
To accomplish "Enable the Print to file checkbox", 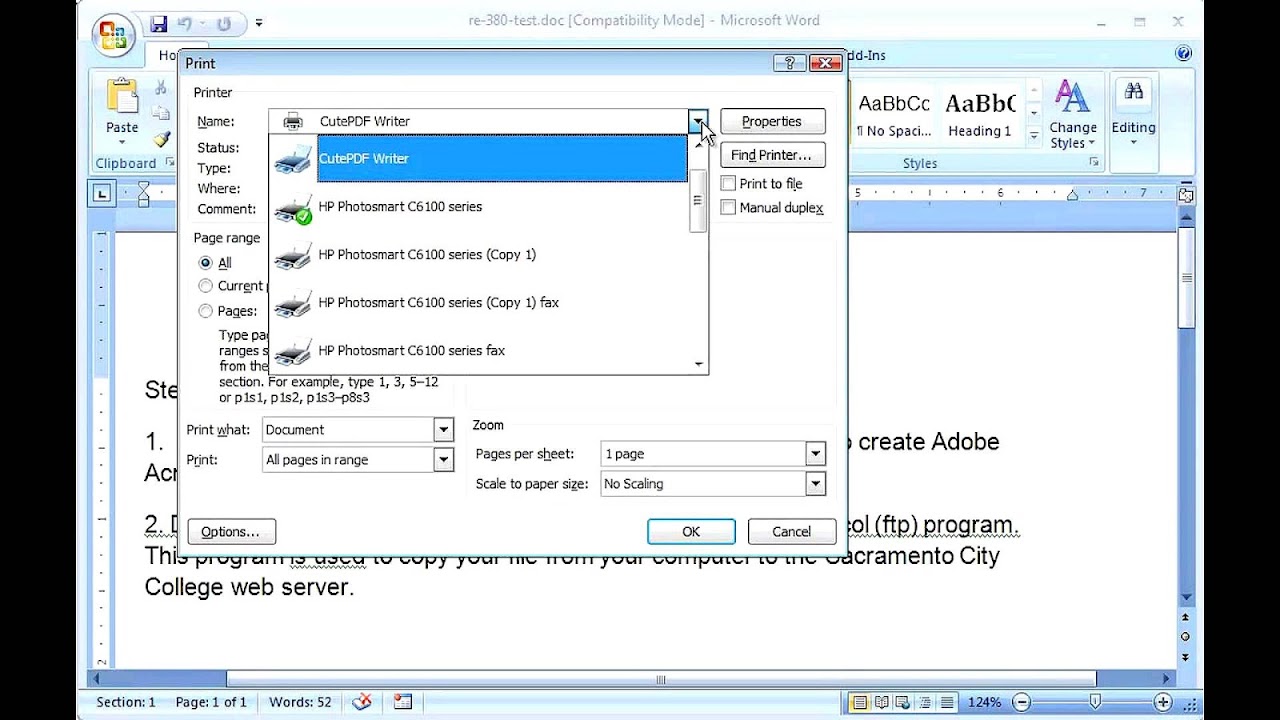I will (x=728, y=184).
